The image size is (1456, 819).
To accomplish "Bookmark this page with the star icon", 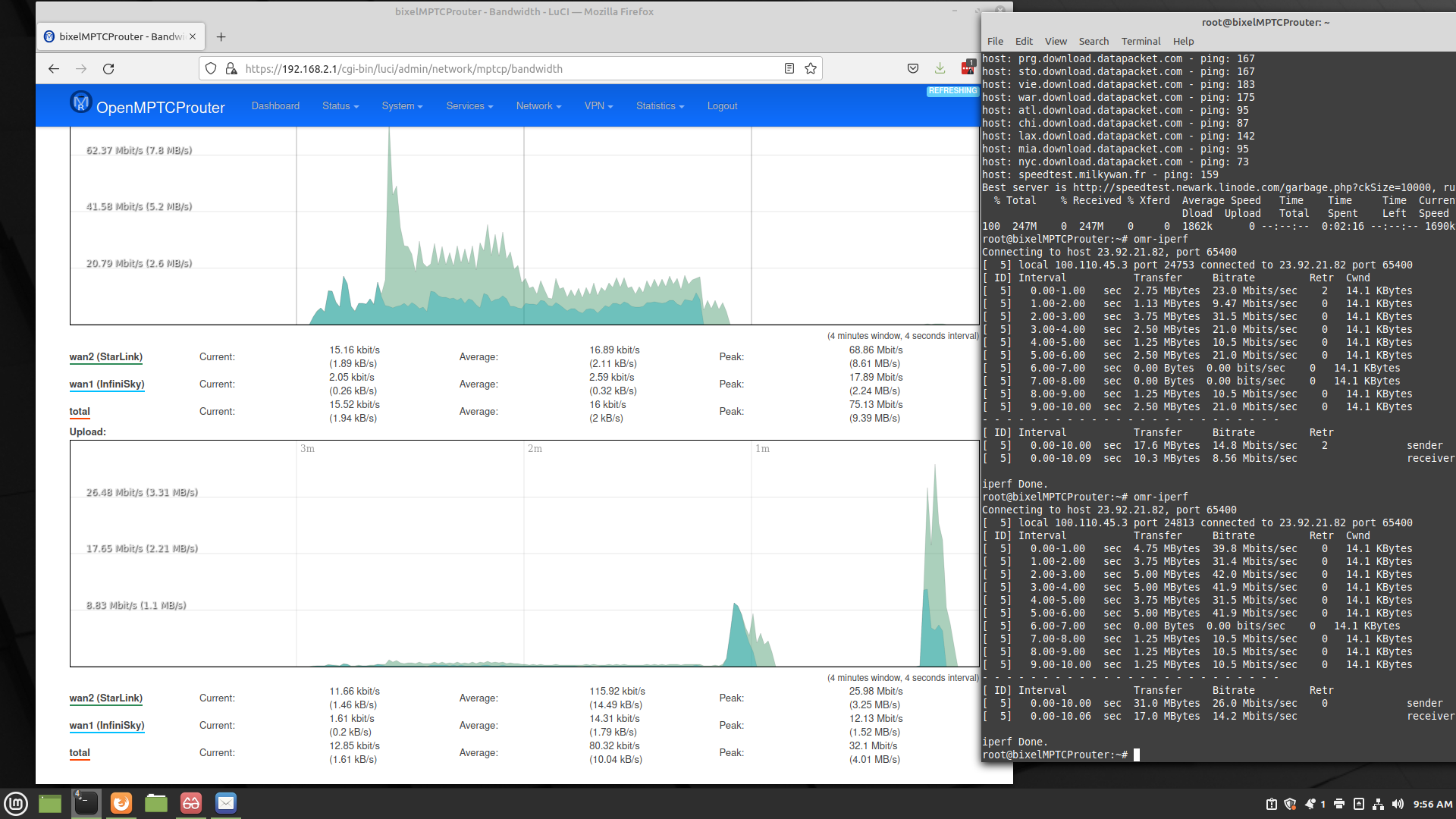I will [811, 69].
